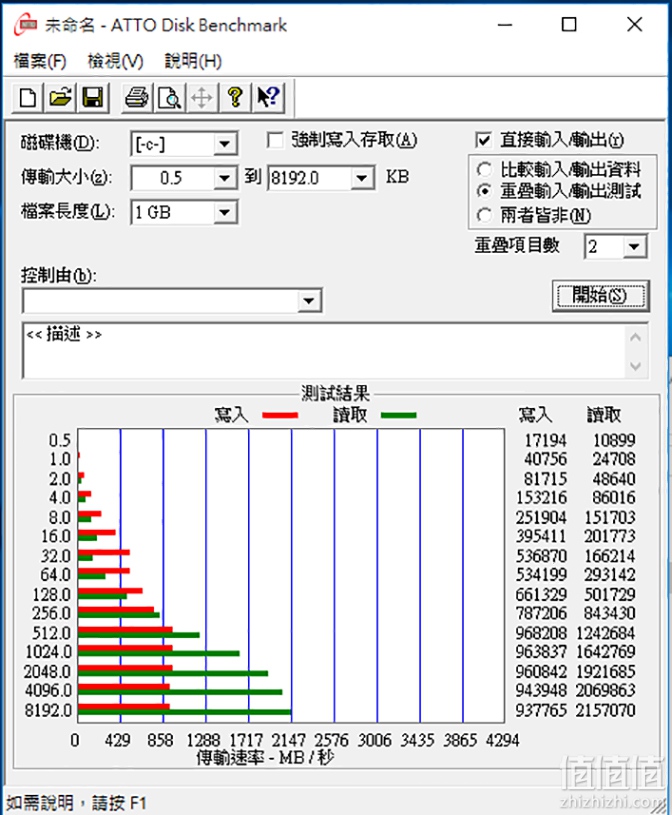
Task: Select 比較輸入/輸出資料 radio button
Action: pos(484,169)
